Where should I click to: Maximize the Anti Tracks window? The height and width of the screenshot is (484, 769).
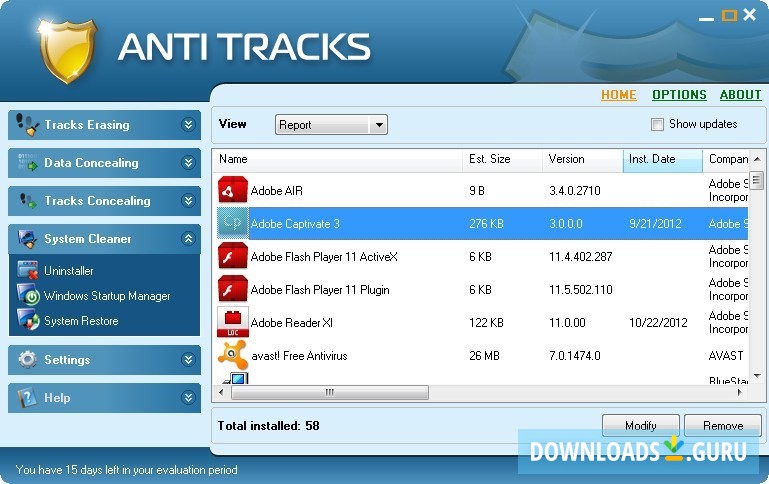(x=729, y=16)
